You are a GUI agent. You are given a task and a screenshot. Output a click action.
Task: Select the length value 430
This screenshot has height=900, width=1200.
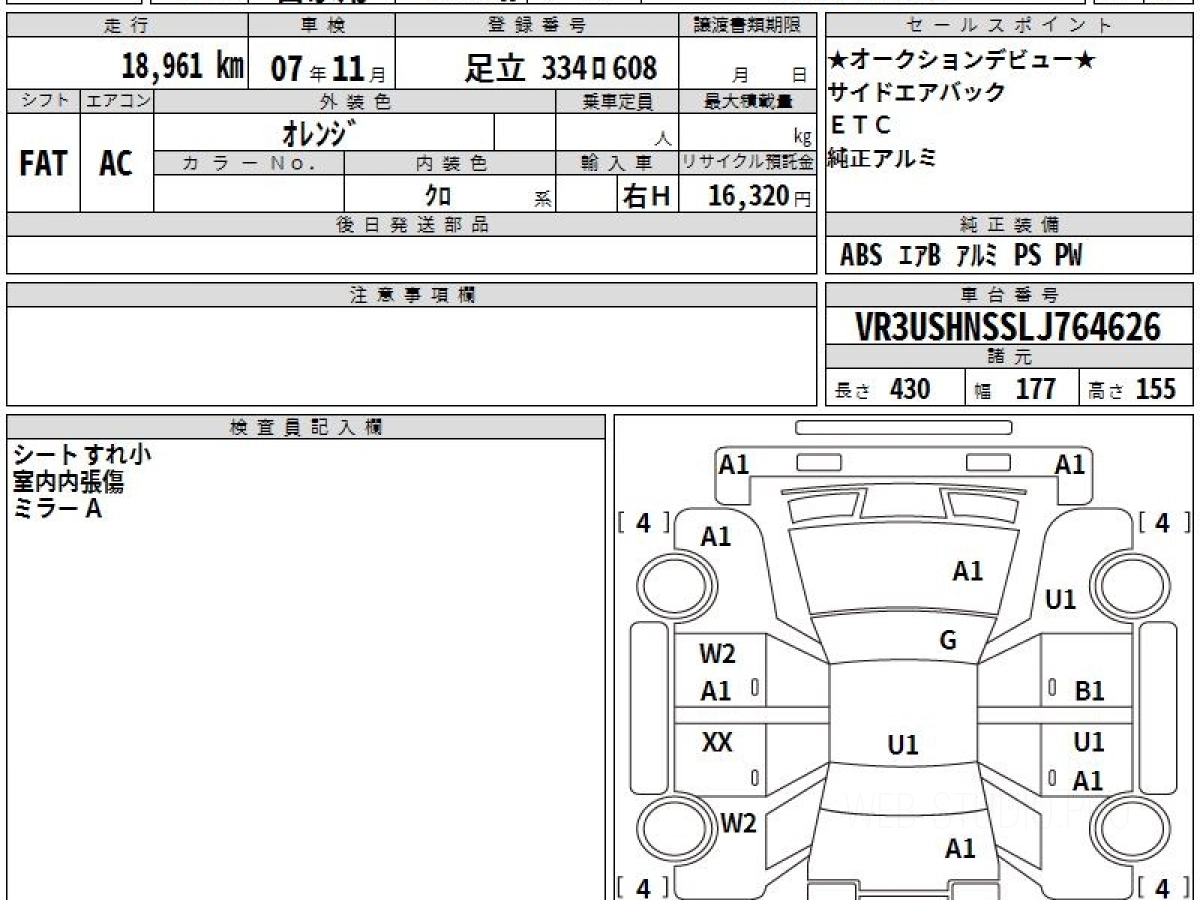click(x=910, y=389)
